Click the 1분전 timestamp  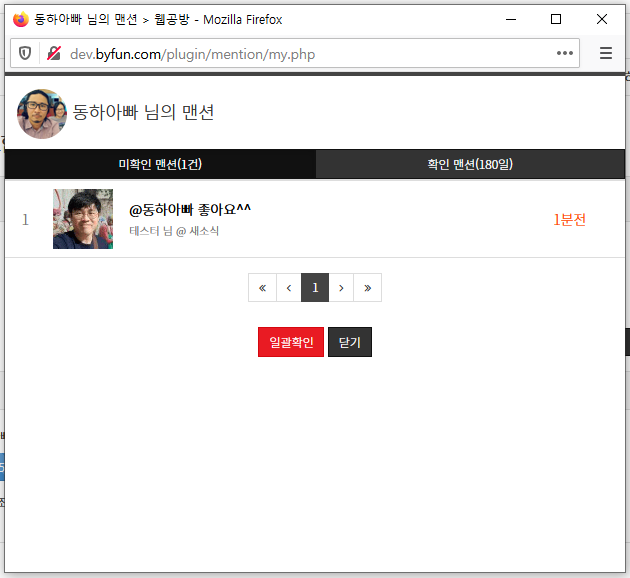coord(569,220)
